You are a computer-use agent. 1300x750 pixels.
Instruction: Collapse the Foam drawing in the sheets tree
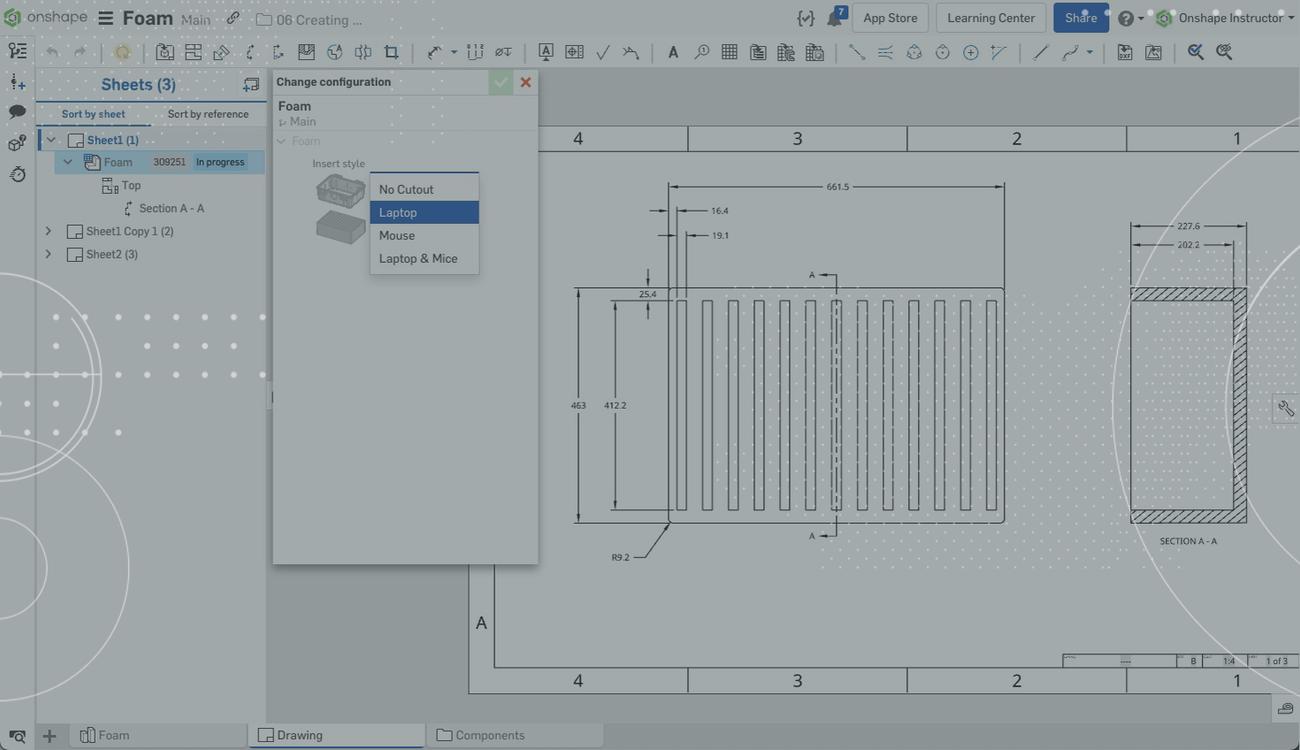click(66, 160)
